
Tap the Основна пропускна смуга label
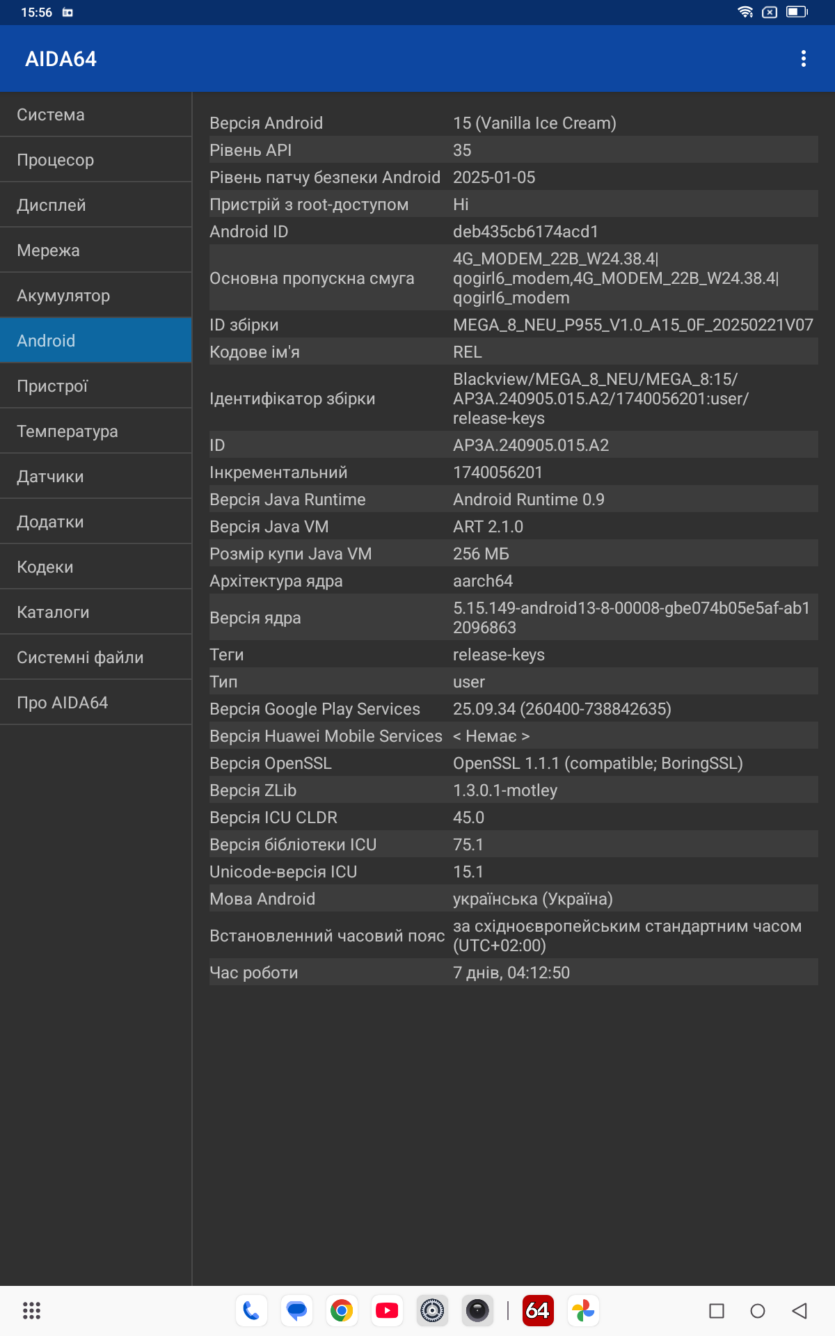312,278
